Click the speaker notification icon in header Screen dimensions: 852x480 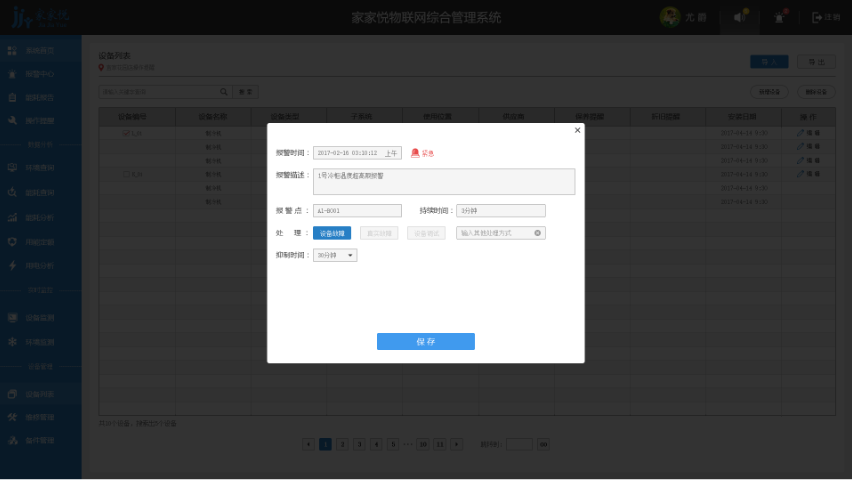pos(740,17)
